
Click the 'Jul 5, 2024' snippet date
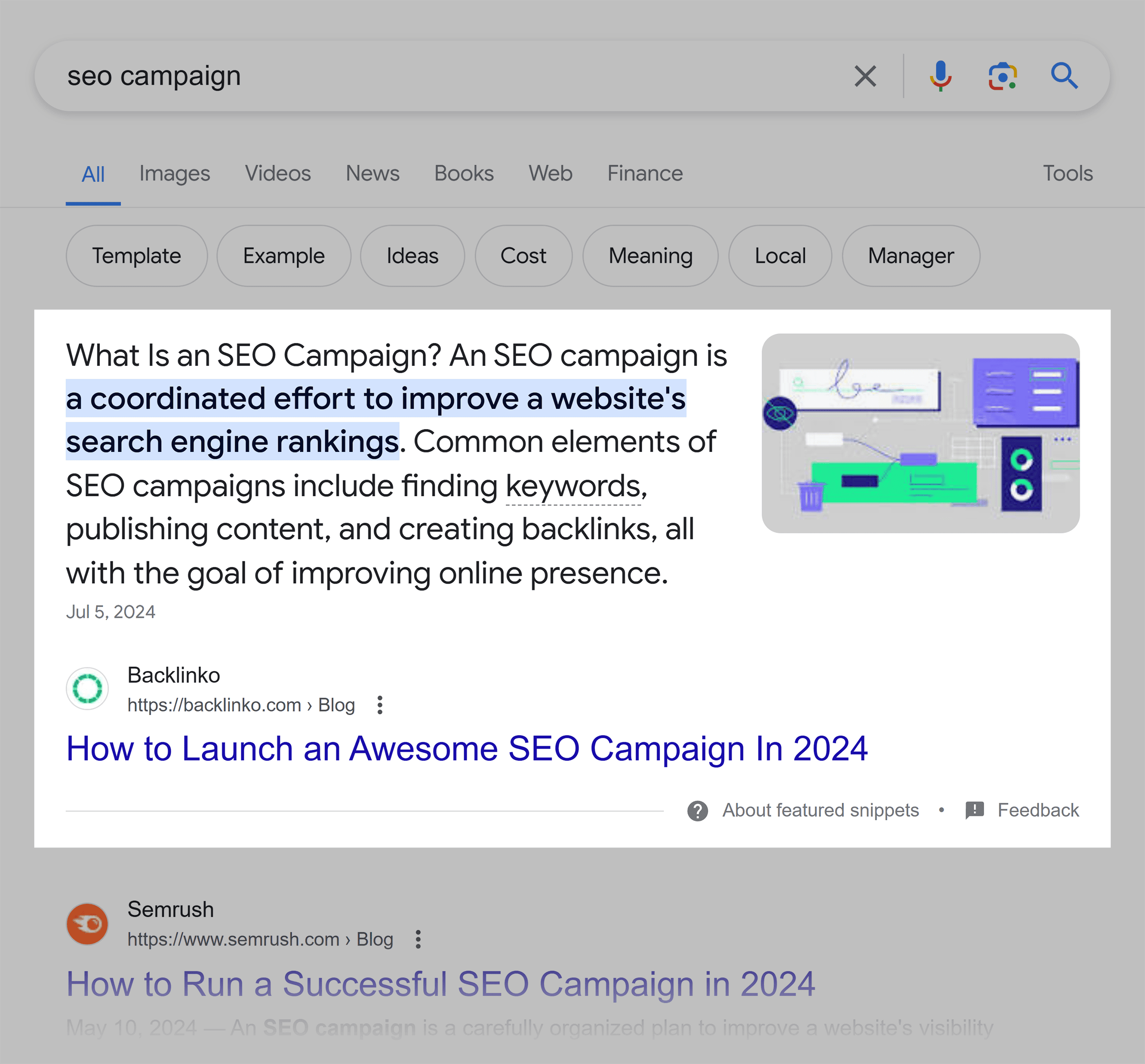(110, 612)
